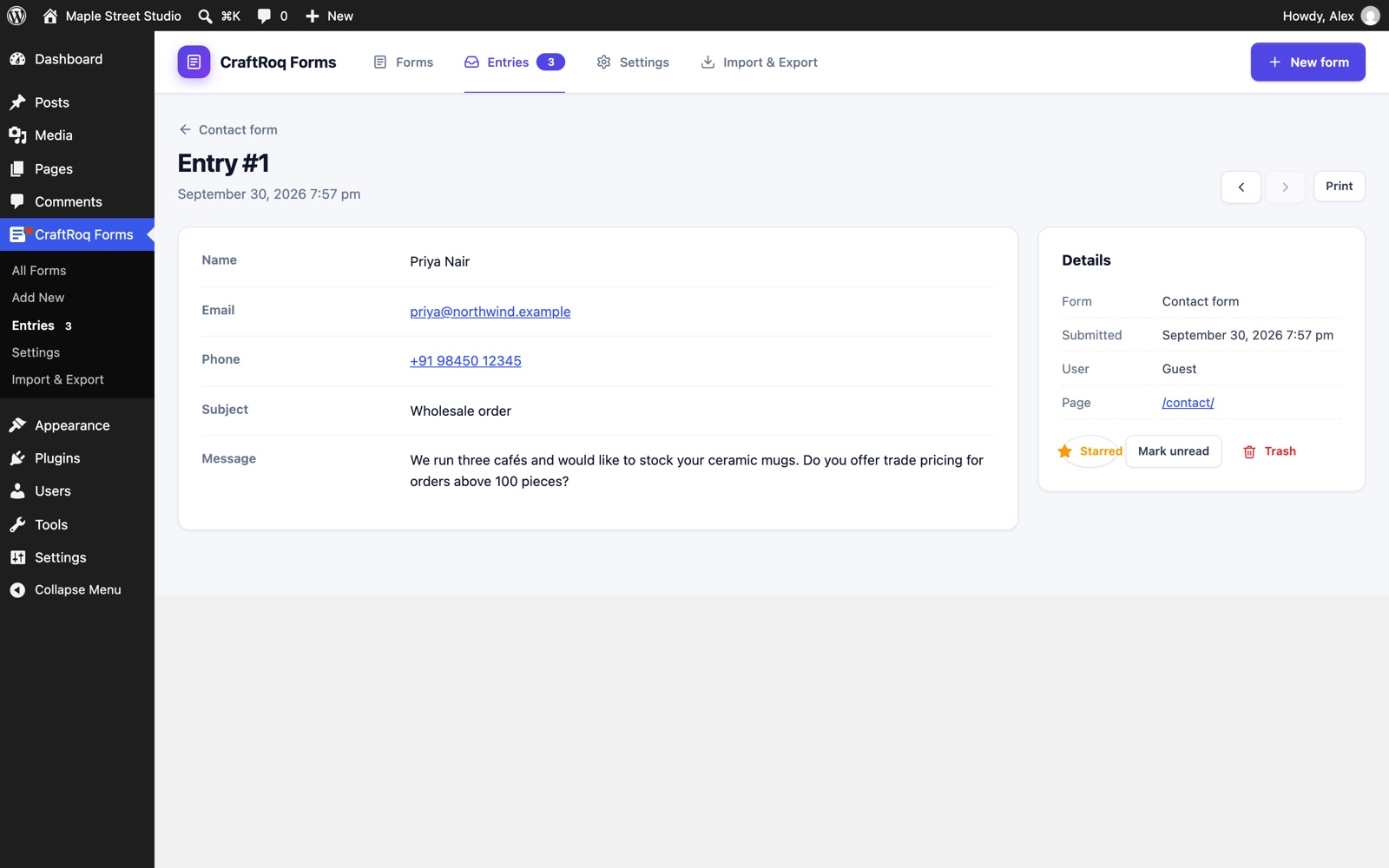Click the Details panel heading
1389x868 pixels.
pos(1086,260)
